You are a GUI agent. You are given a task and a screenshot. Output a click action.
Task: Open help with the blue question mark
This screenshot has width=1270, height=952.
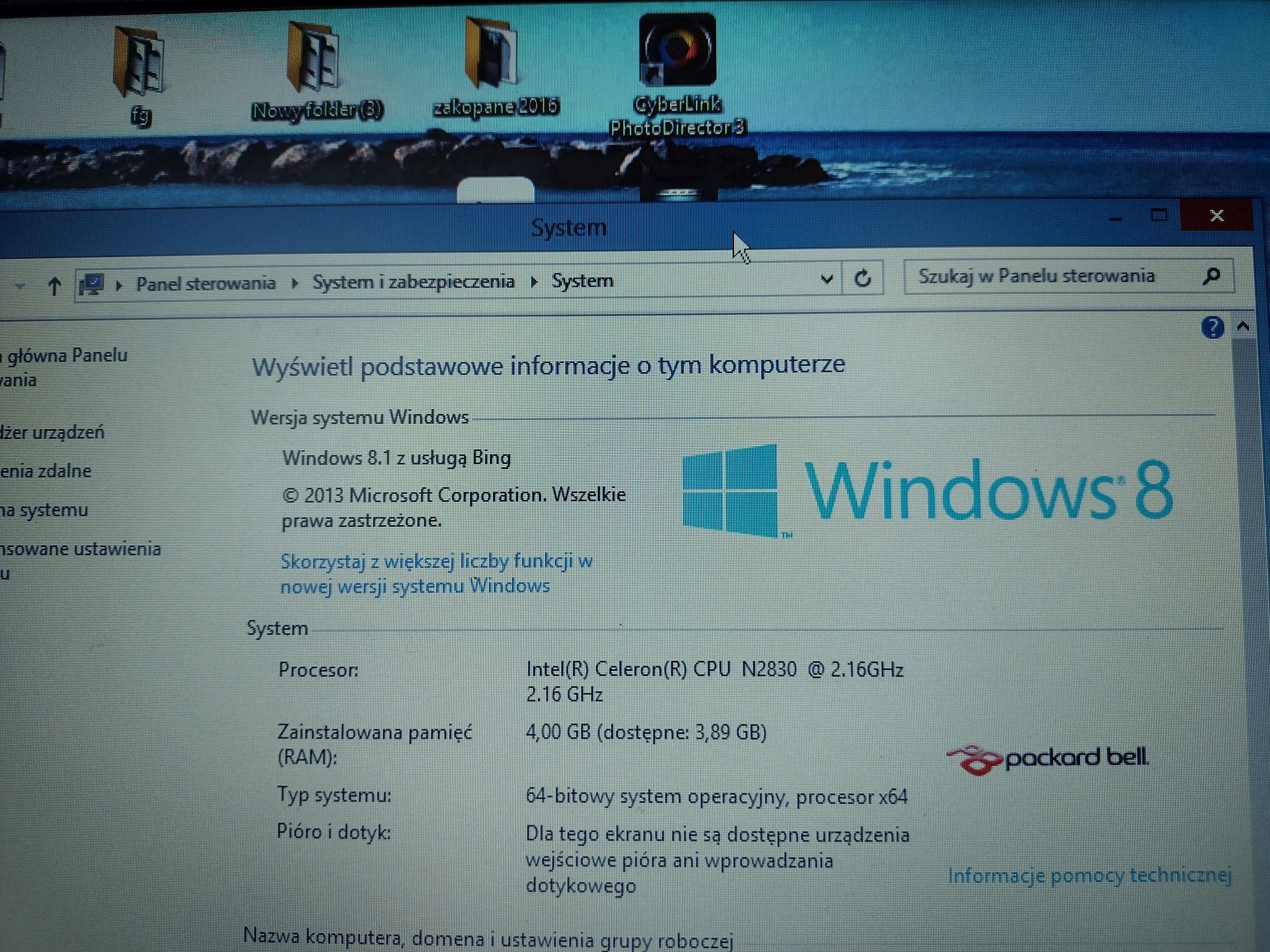(1212, 327)
